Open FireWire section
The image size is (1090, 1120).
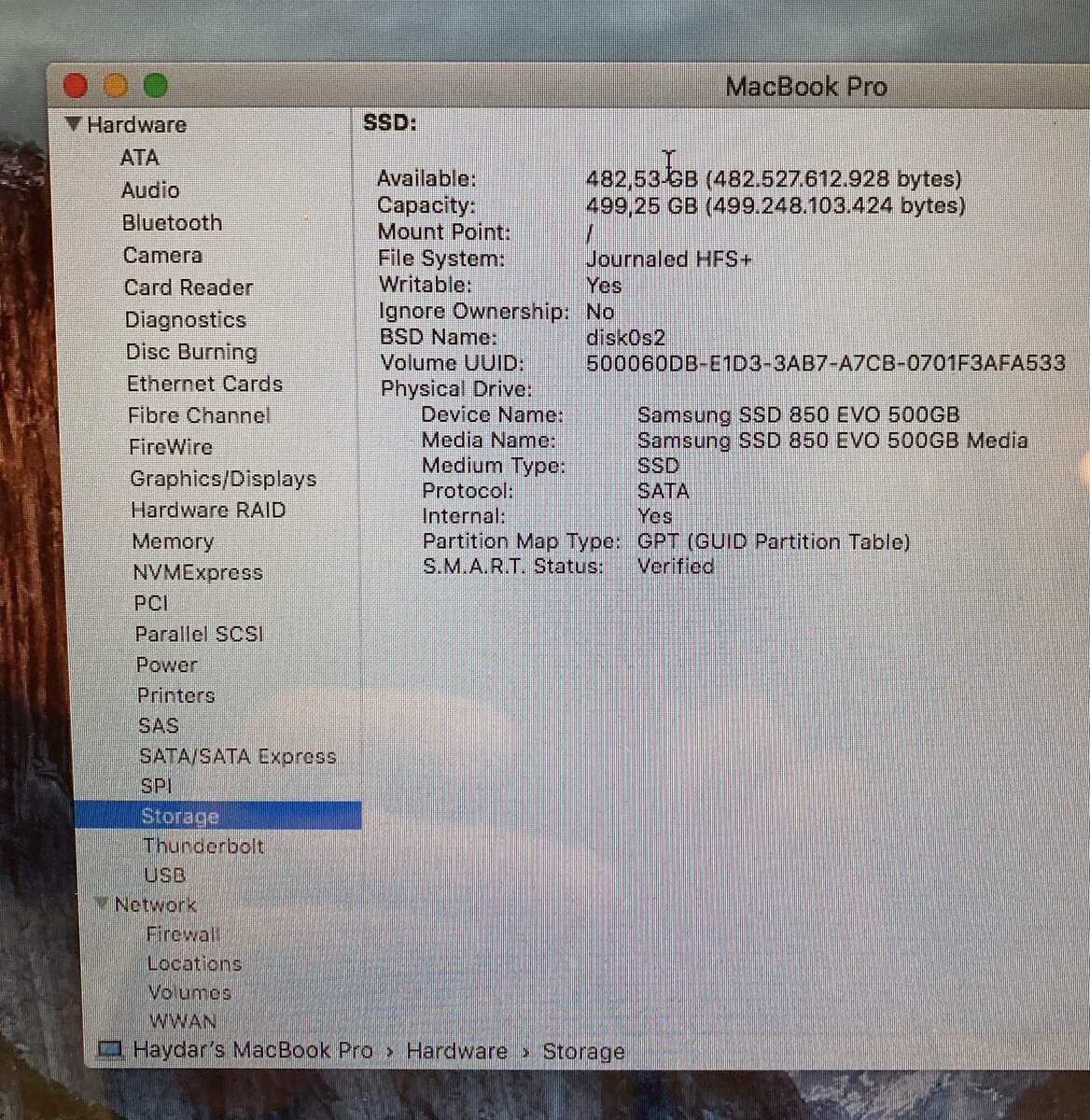point(171,447)
